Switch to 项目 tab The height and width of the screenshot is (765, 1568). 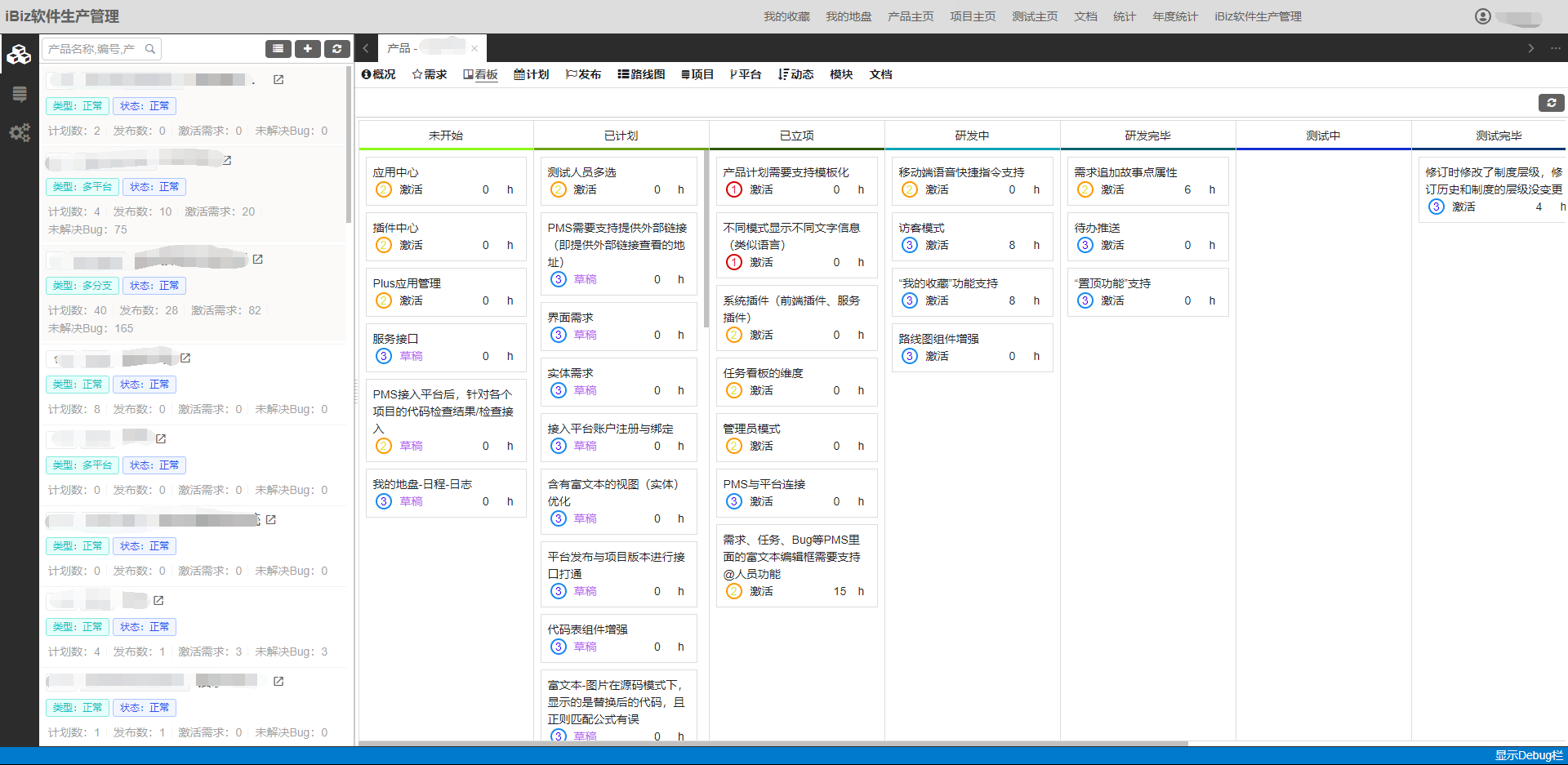[697, 74]
